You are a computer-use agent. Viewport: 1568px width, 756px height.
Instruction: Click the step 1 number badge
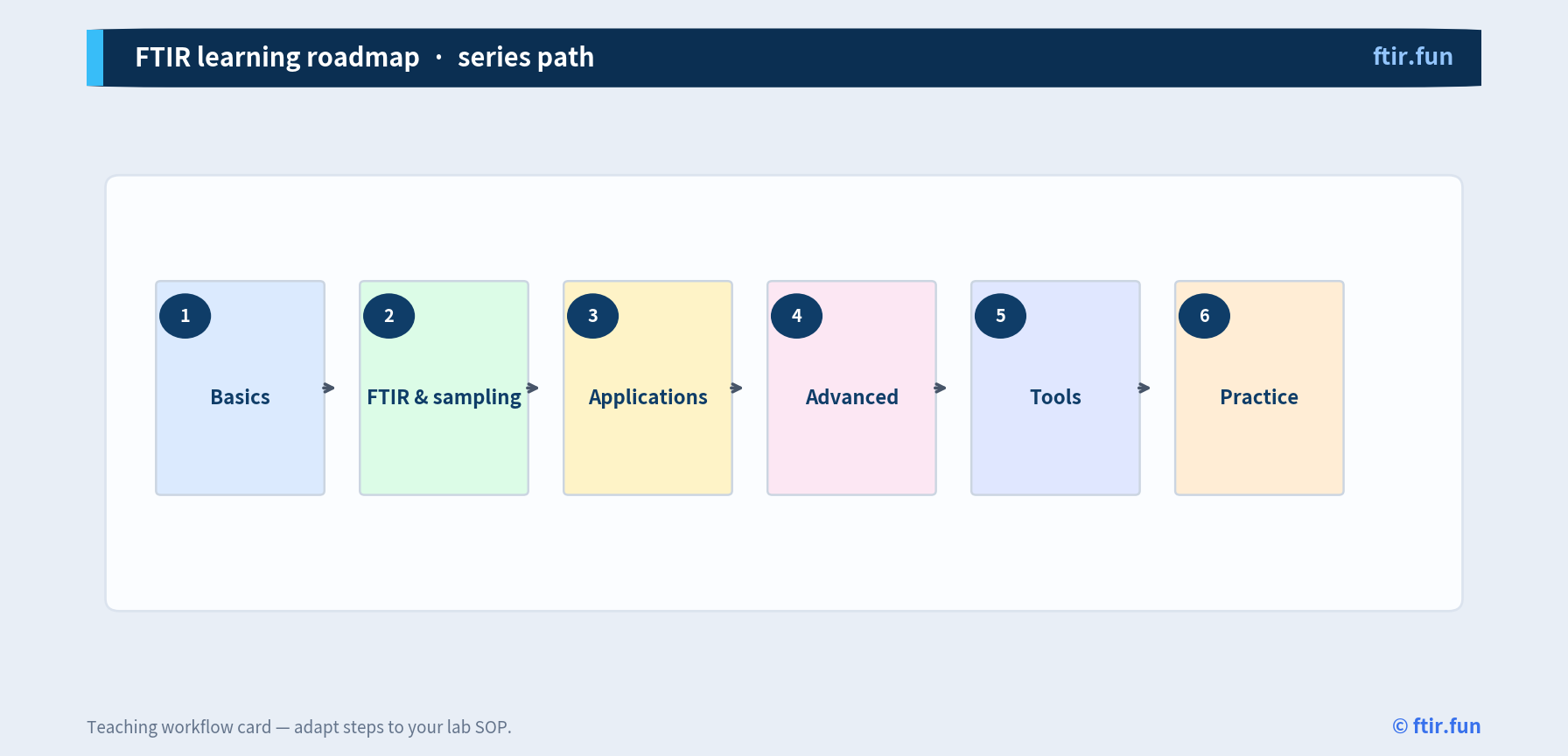click(185, 316)
